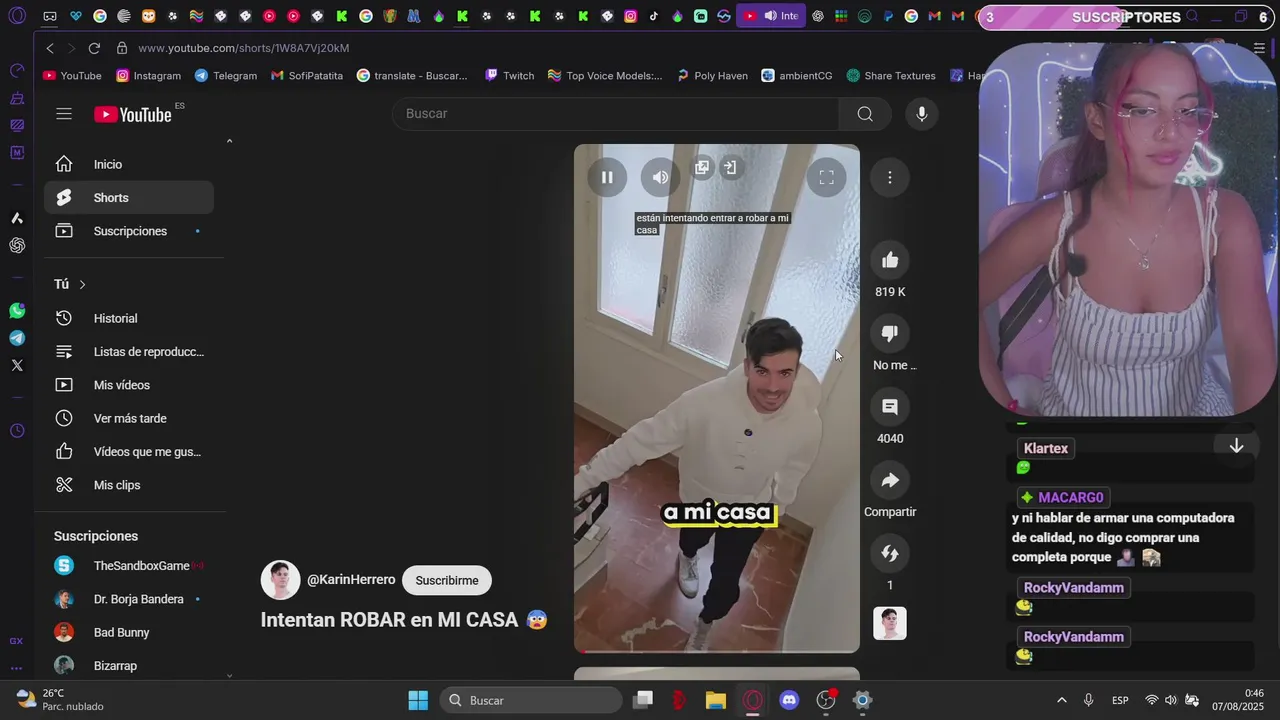
Task: Open the @KarinHerrero channel link
Action: coord(351,580)
